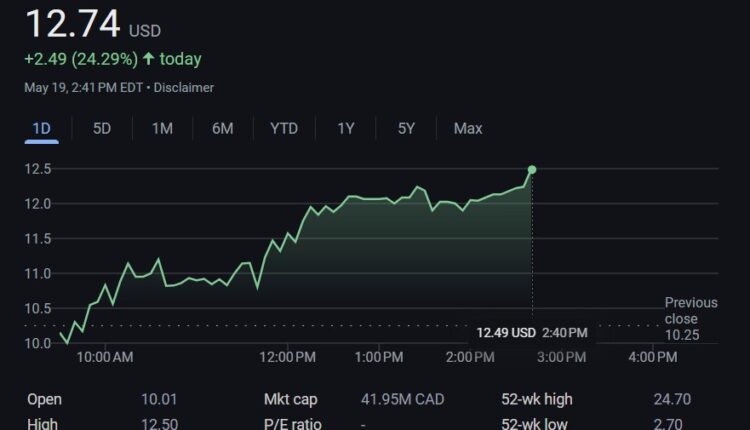Viewport: 750px width, 430px height.
Task: Click the 52-wk high statistic label
Action: 537,399
